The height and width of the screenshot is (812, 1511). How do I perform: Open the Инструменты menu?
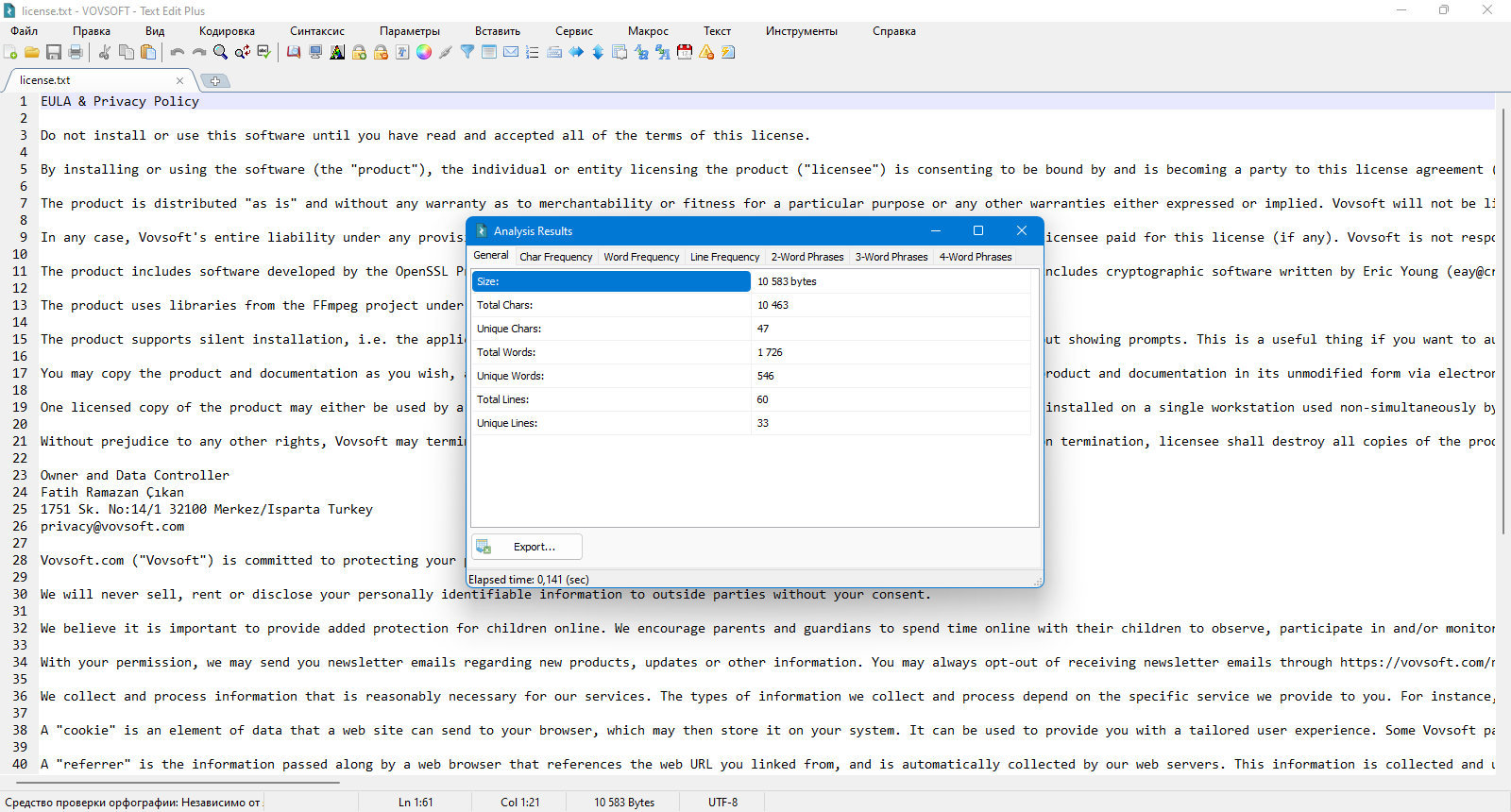(x=802, y=31)
